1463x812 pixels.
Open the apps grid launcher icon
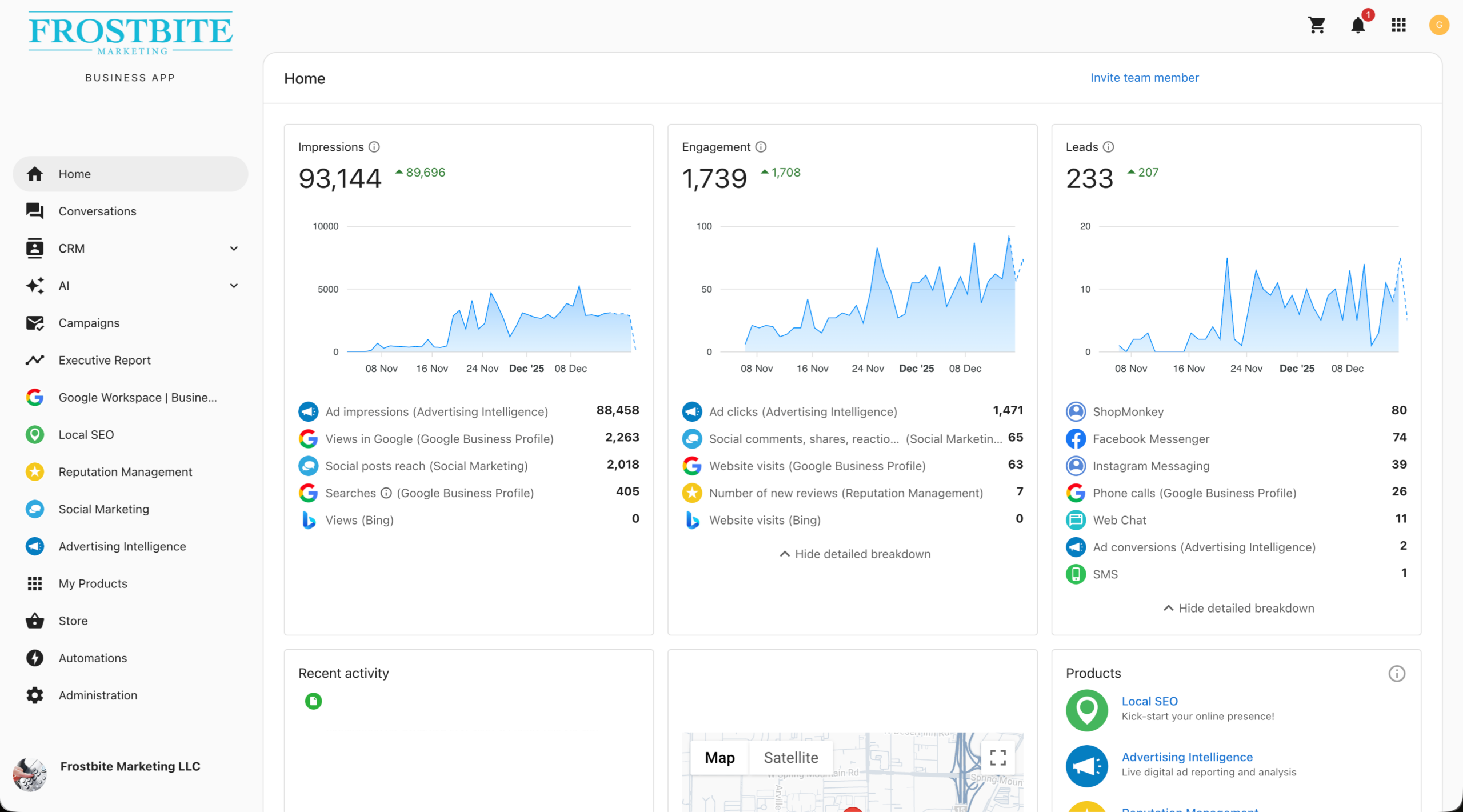click(x=1398, y=25)
